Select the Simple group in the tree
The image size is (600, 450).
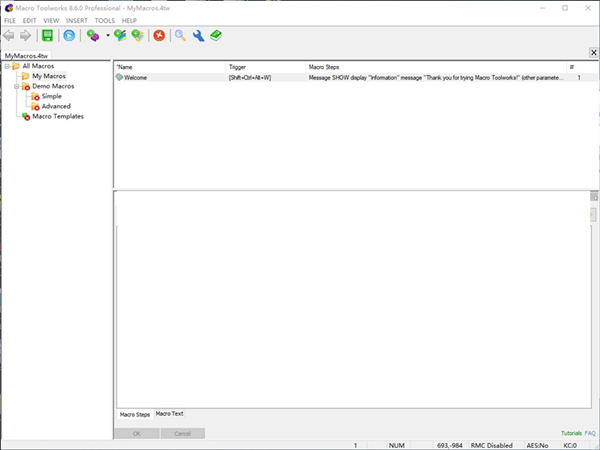pos(52,96)
